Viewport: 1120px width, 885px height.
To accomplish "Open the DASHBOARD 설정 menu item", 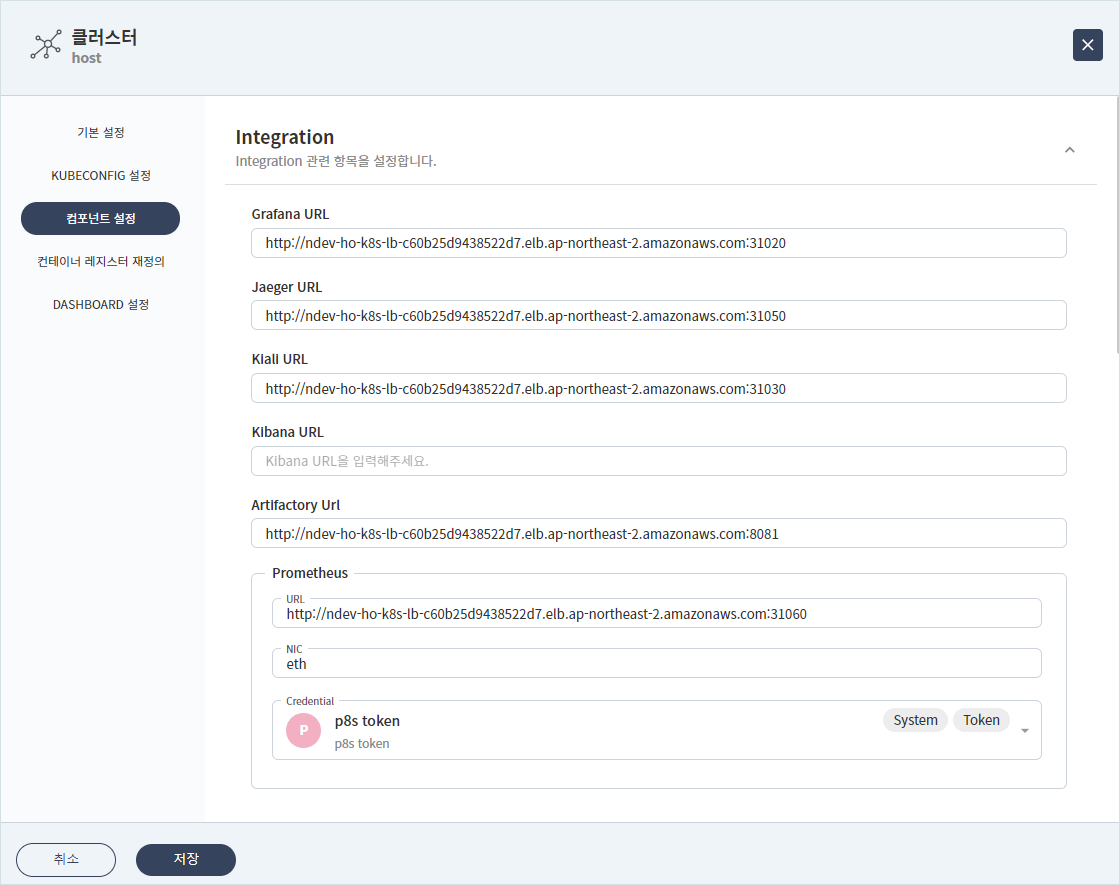I will 101,304.
